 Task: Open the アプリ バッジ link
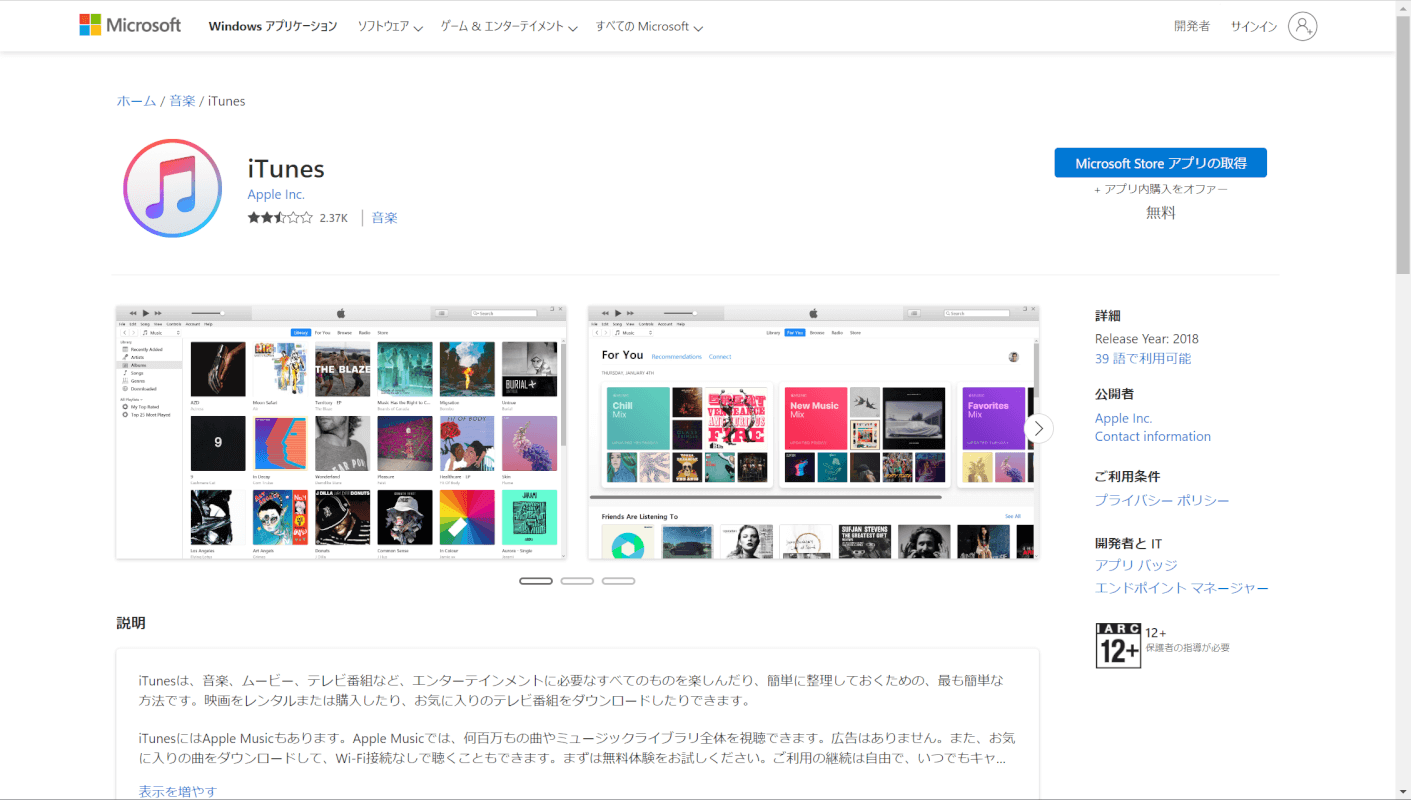(1136, 565)
